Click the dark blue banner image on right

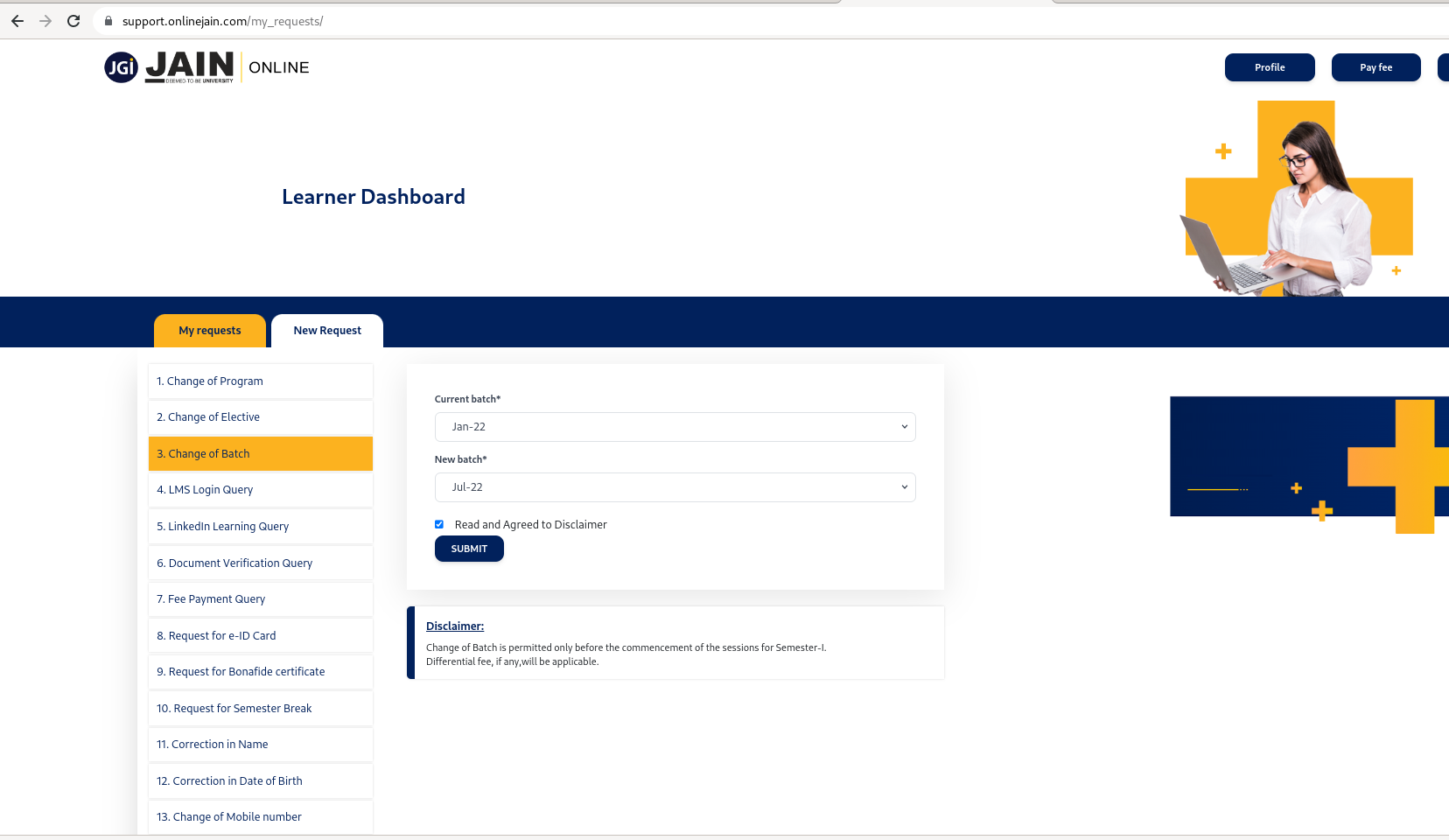coord(1309,465)
